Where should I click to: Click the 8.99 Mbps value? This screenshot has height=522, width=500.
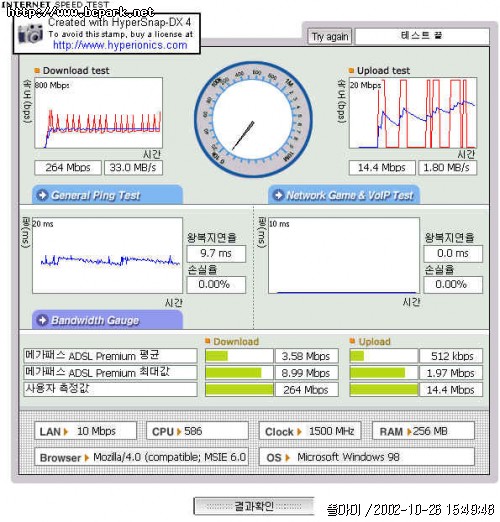pyautogui.click(x=306, y=373)
